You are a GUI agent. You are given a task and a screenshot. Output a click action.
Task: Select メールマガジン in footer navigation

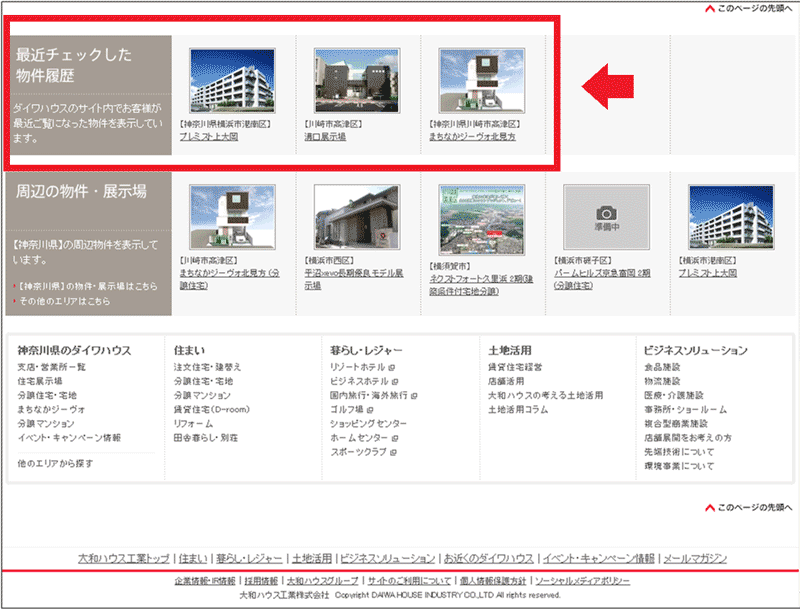(x=695, y=558)
